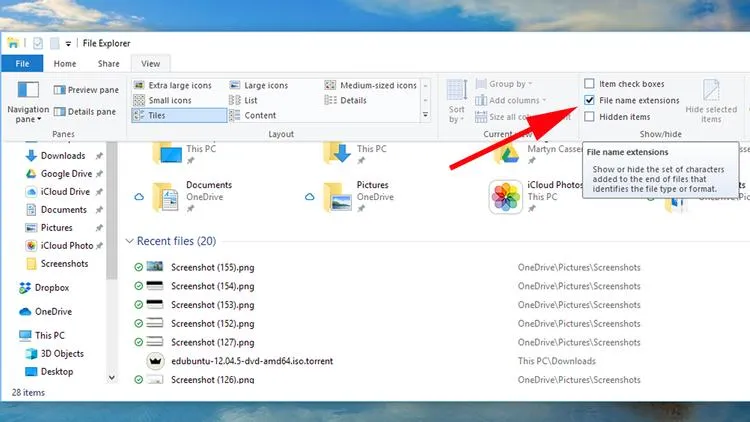Image resolution: width=750 pixels, height=422 pixels.
Task: Toggle the Details pane
Action: [x=85, y=112]
